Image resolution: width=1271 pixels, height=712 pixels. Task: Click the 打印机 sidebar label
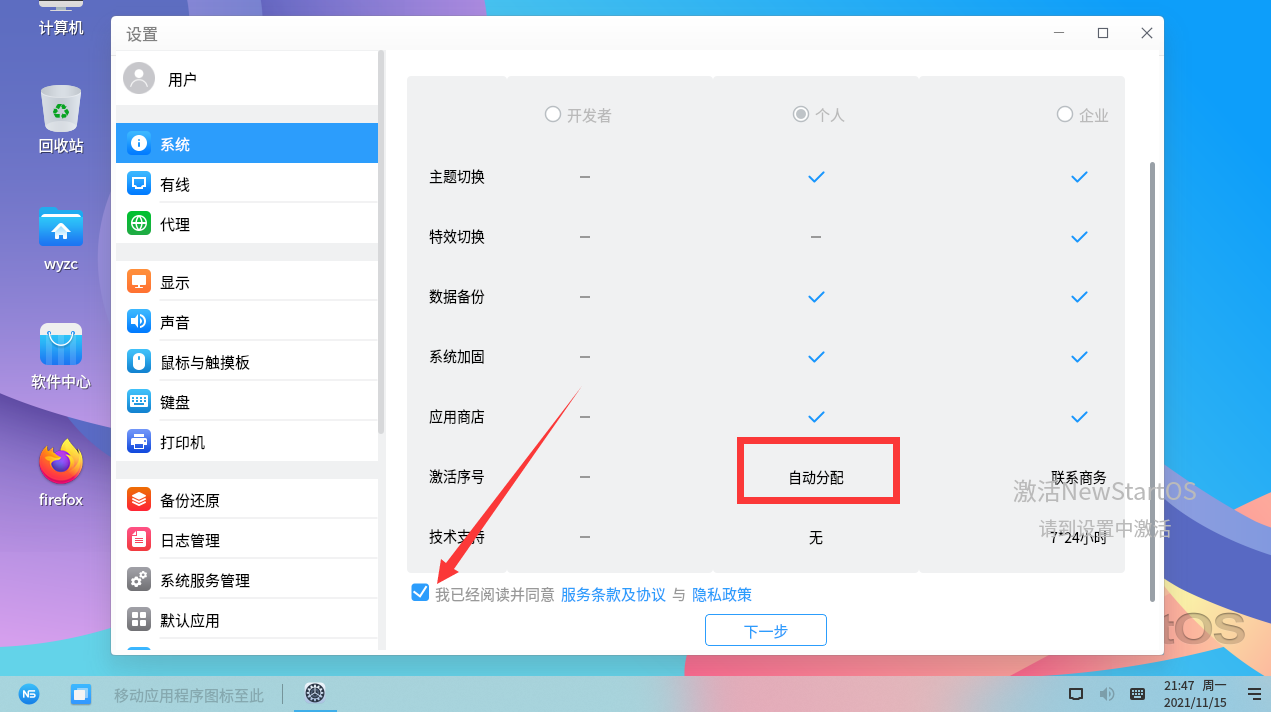(x=183, y=443)
